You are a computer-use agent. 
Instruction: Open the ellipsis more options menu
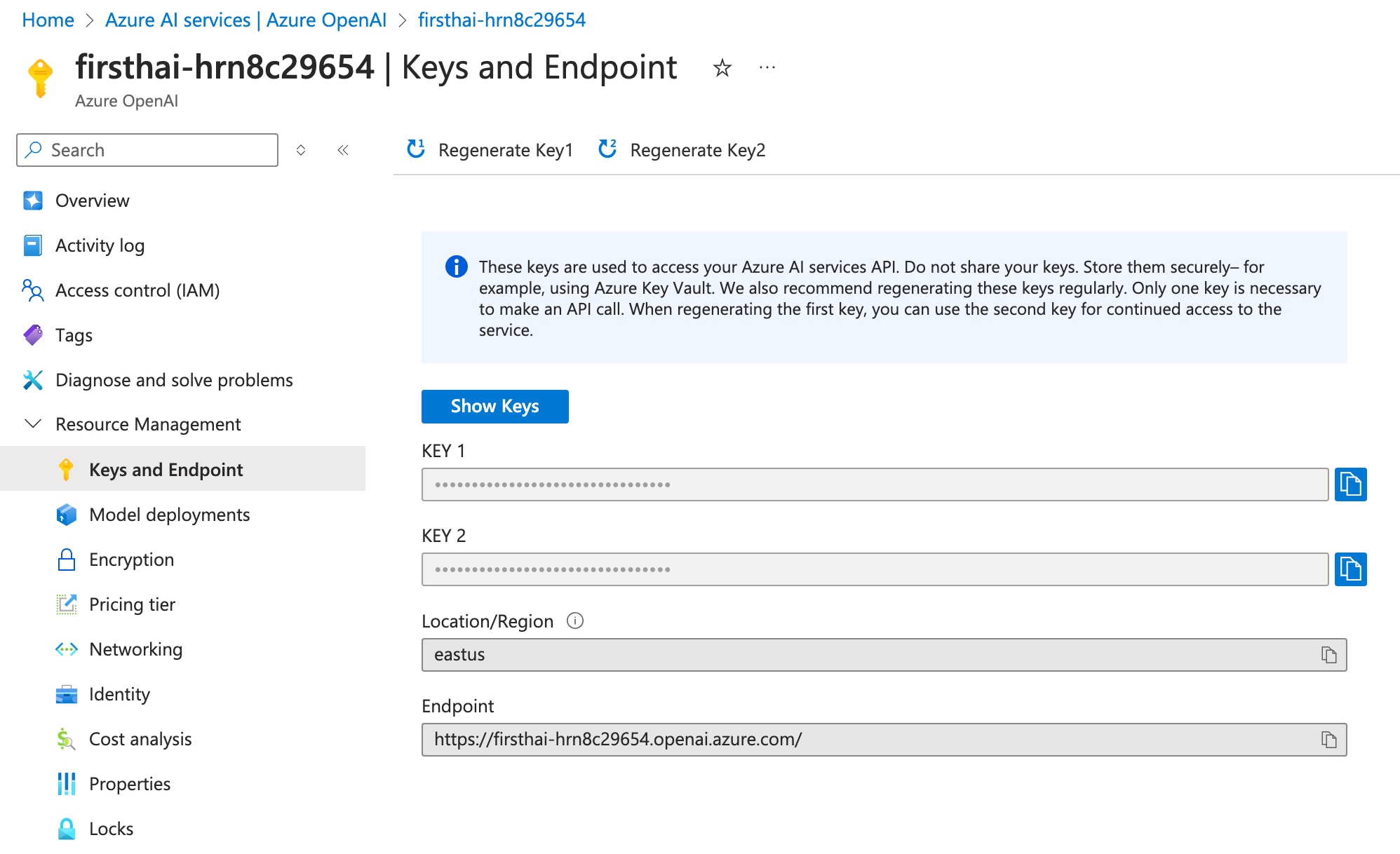tap(767, 68)
